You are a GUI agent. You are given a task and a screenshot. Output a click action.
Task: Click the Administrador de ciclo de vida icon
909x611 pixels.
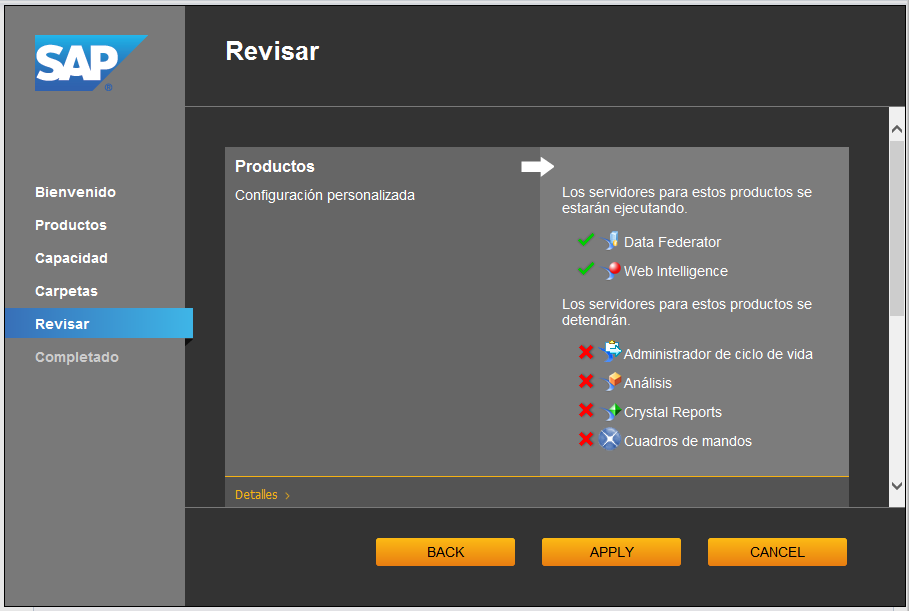coord(612,352)
